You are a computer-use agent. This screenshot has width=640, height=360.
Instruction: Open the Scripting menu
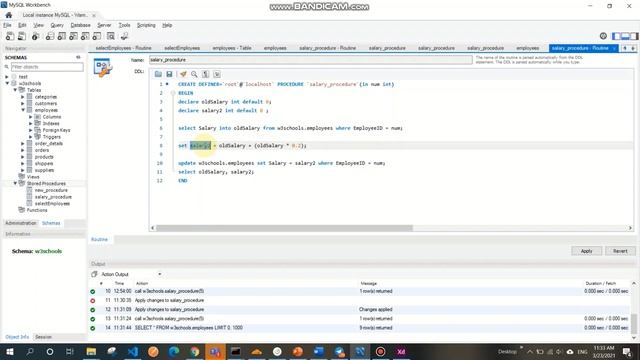coord(146,25)
